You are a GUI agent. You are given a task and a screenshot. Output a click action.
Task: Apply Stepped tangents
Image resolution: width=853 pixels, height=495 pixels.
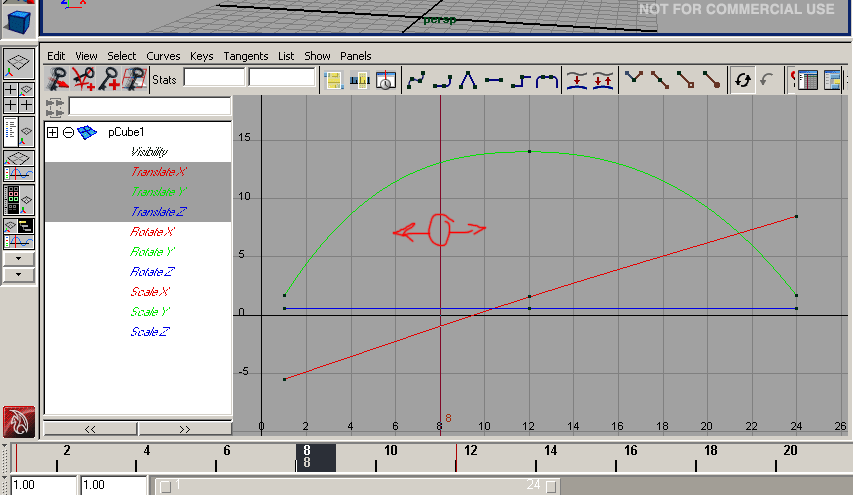(x=521, y=81)
